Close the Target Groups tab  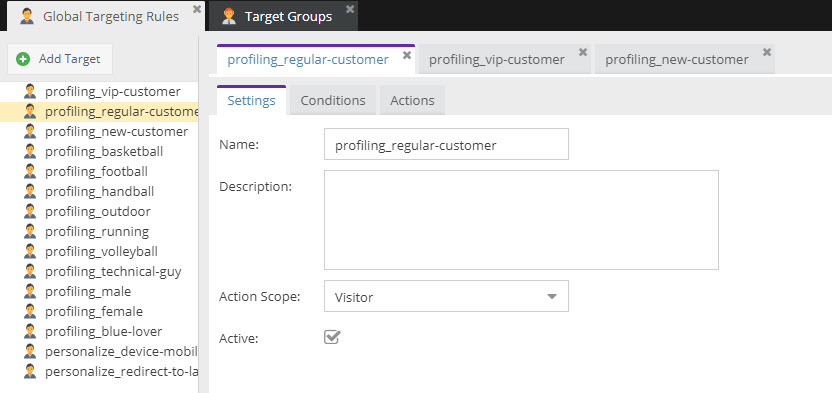coord(350,9)
